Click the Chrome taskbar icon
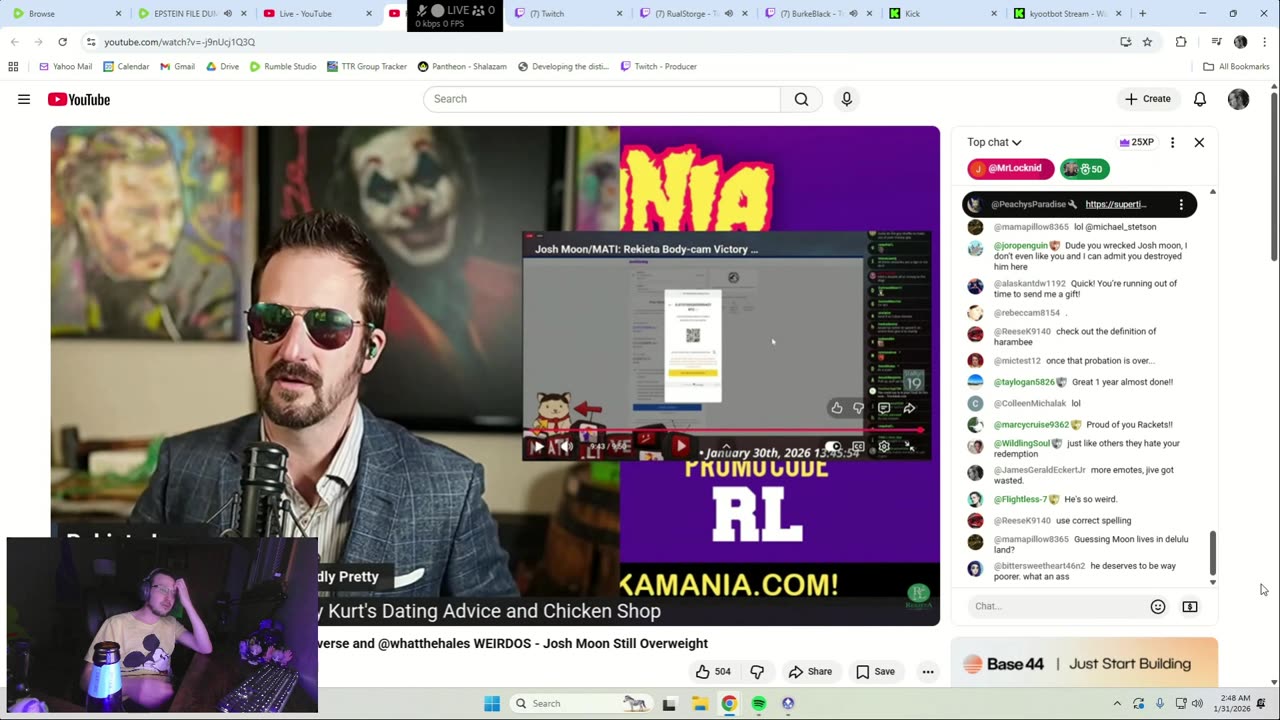The image size is (1280, 720). click(729, 703)
